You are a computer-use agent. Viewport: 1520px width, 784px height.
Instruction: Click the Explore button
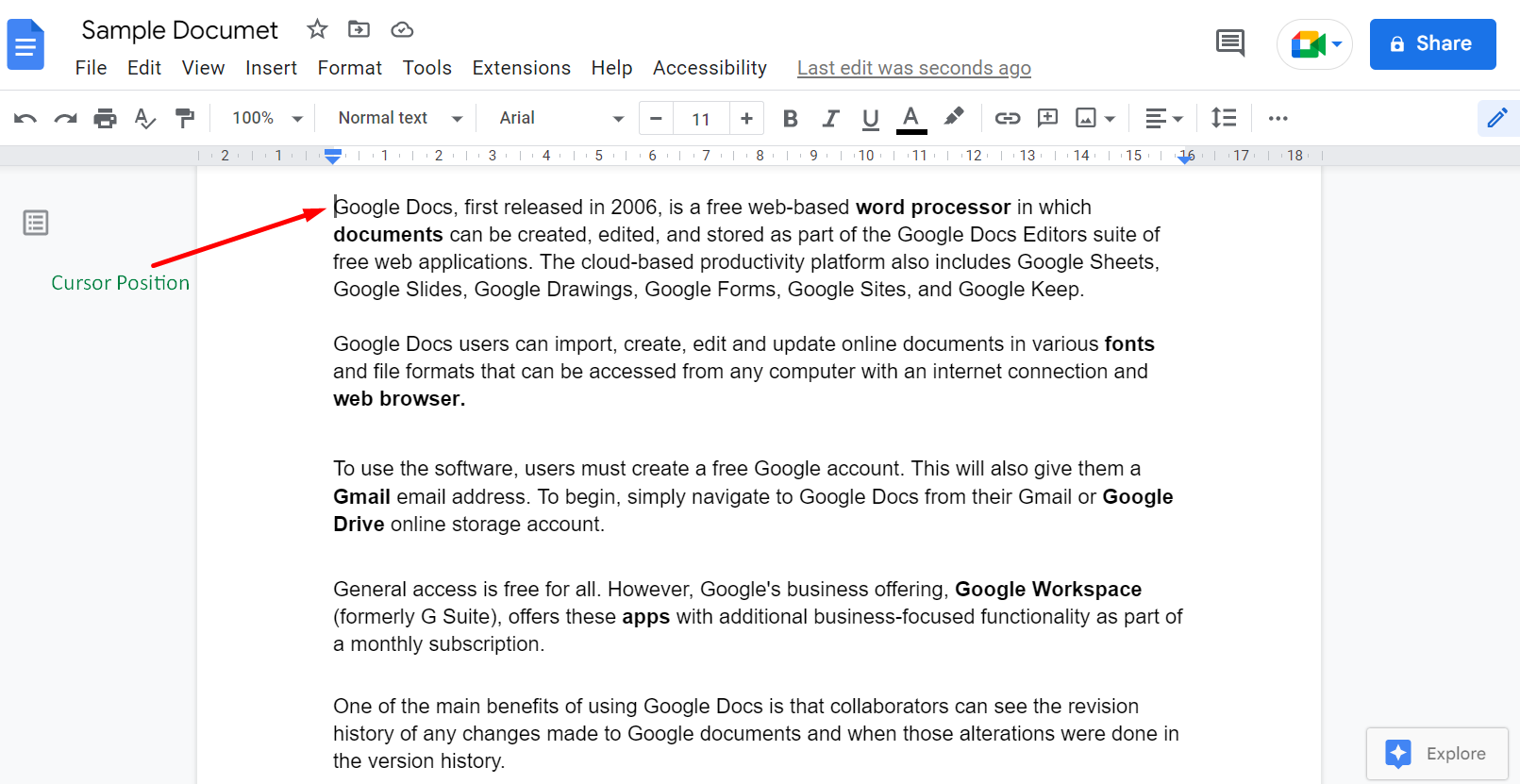tap(1437, 754)
